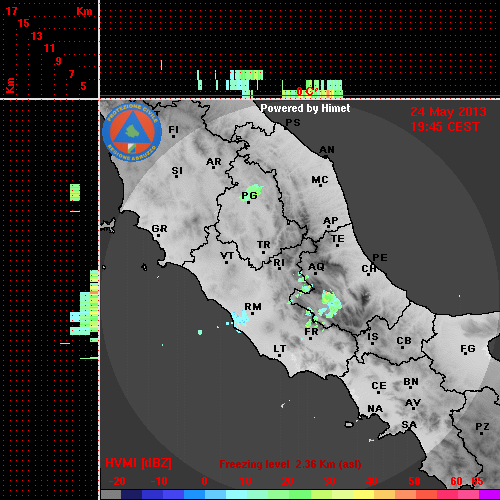This screenshot has width=500, height=500.
Task: Click the 'HVMI [dBZ]' label
Action: click(x=138, y=463)
